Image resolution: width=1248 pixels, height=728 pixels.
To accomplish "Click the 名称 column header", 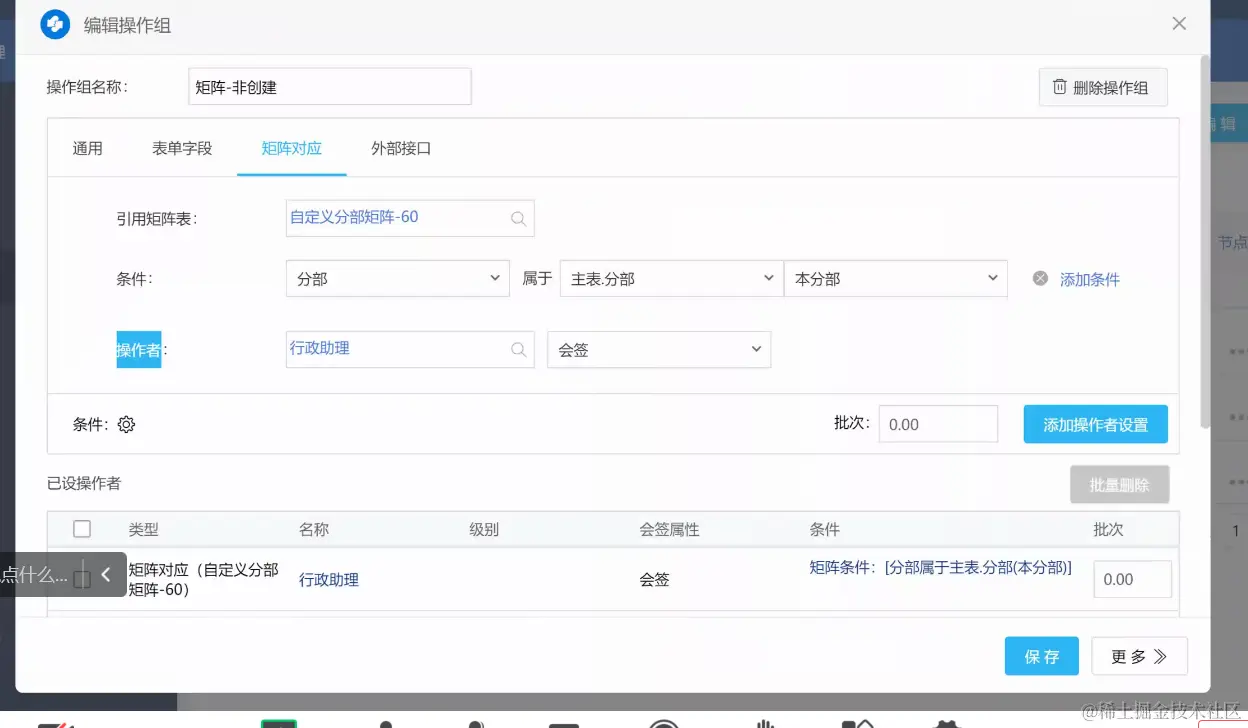I will pyautogui.click(x=314, y=530).
